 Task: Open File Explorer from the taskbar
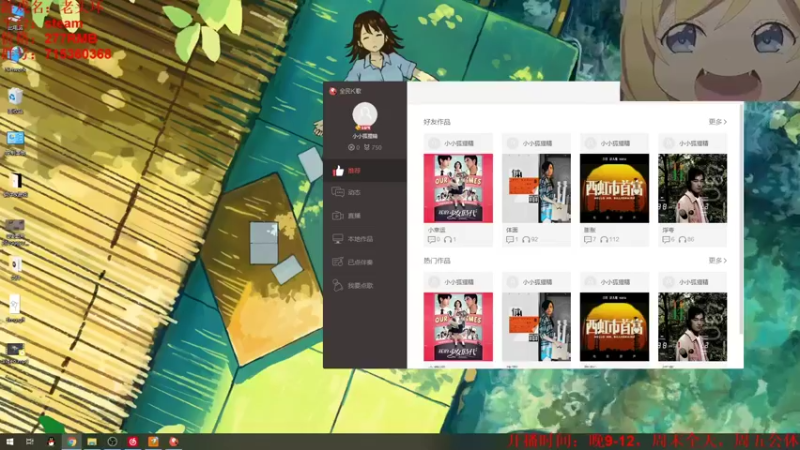click(92, 442)
